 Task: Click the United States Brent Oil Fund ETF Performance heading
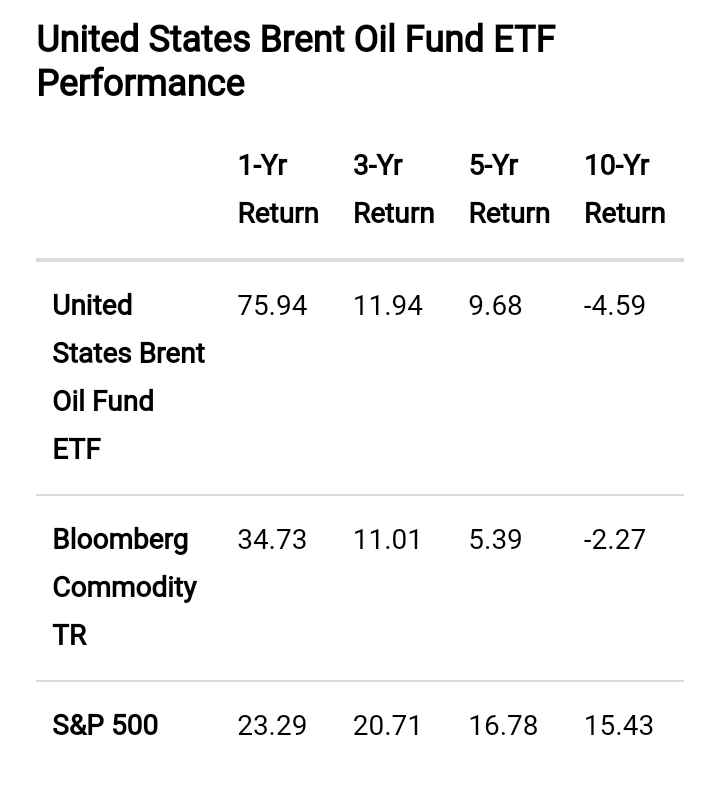[x=296, y=61]
